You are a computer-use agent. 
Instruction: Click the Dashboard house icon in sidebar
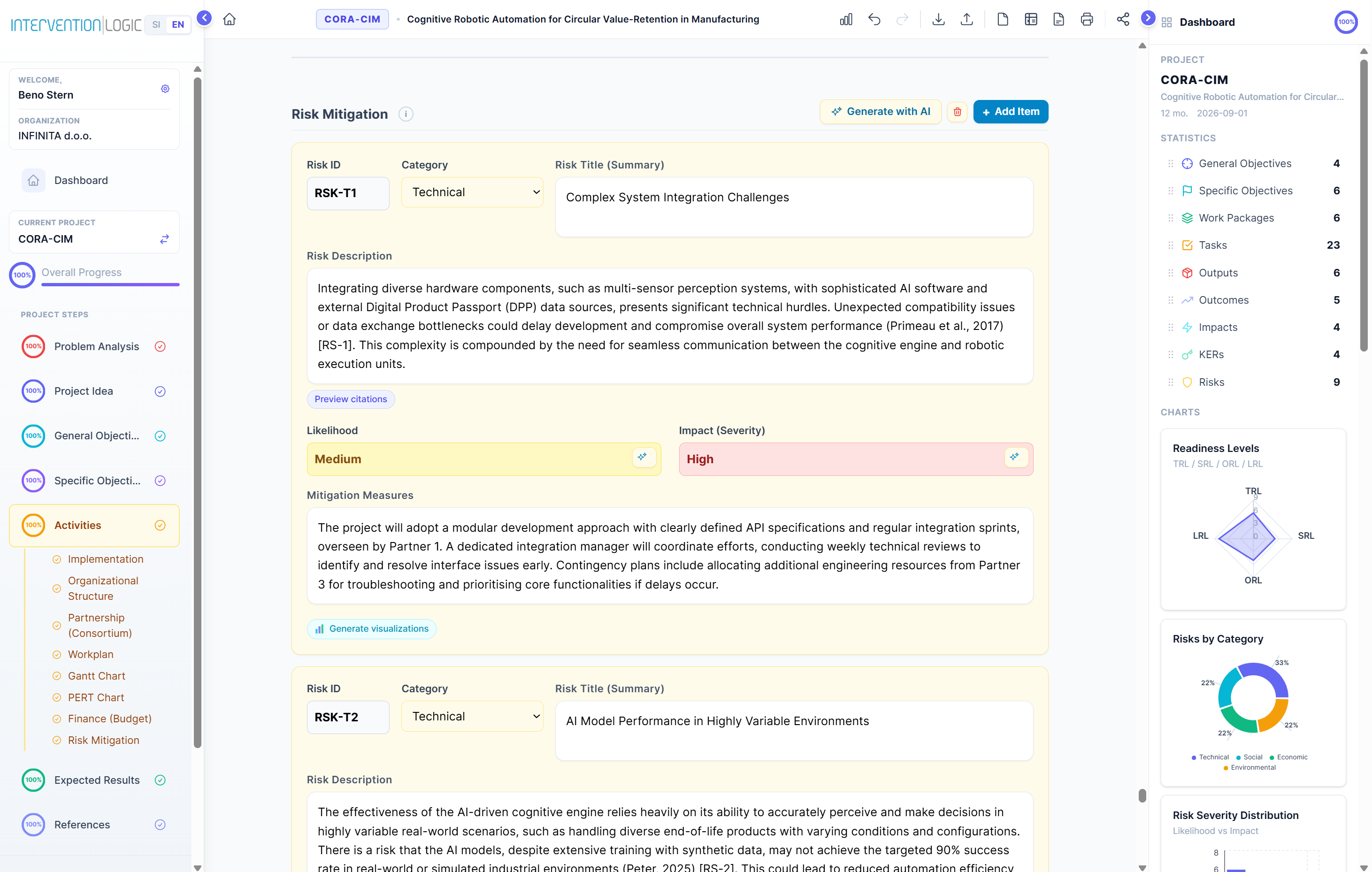click(34, 181)
